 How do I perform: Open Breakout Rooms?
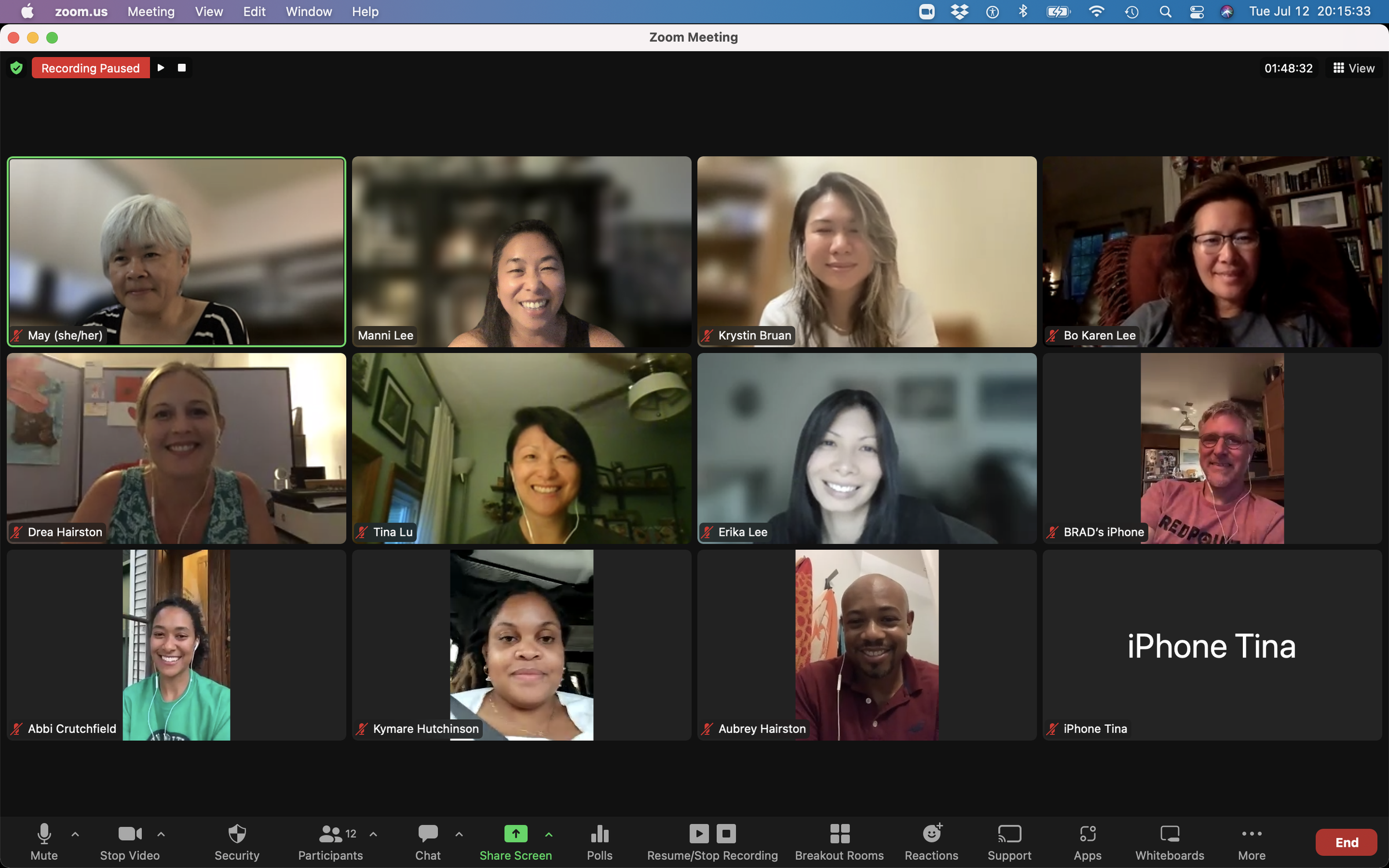point(839,834)
